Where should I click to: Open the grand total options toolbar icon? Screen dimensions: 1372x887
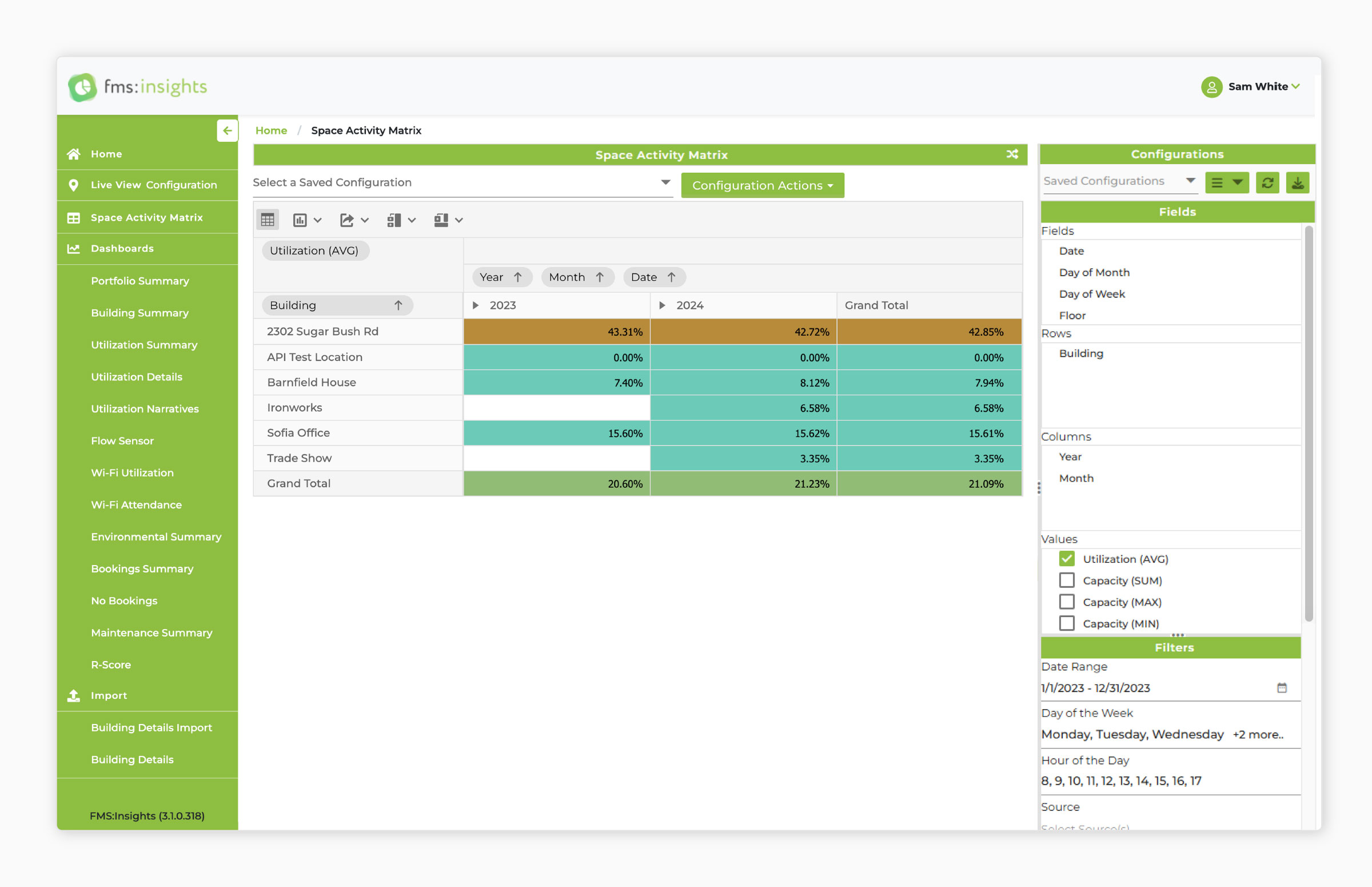click(449, 220)
